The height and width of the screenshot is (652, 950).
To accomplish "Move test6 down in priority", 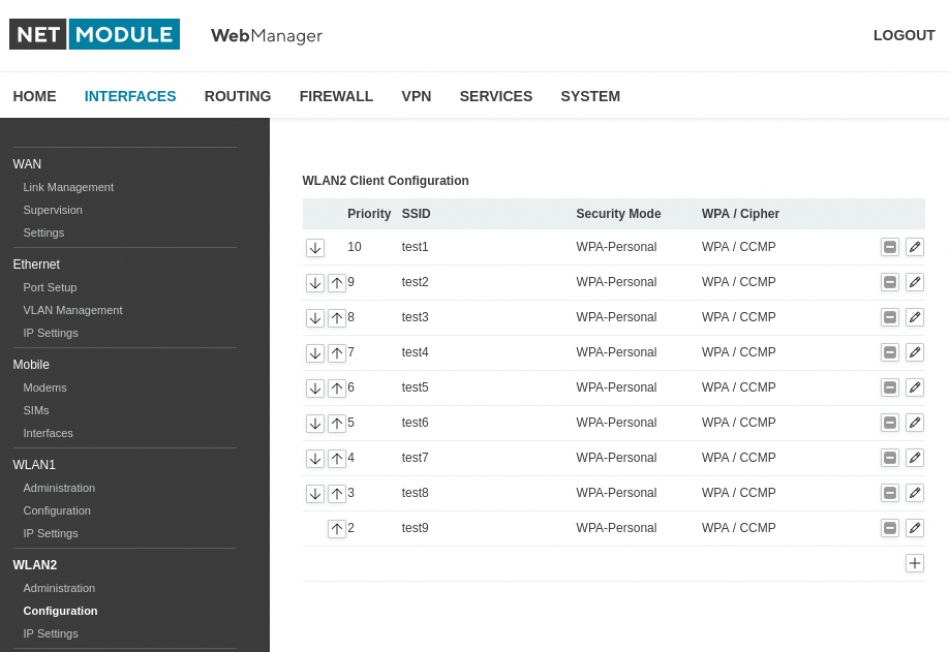I will (x=315, y=423).
